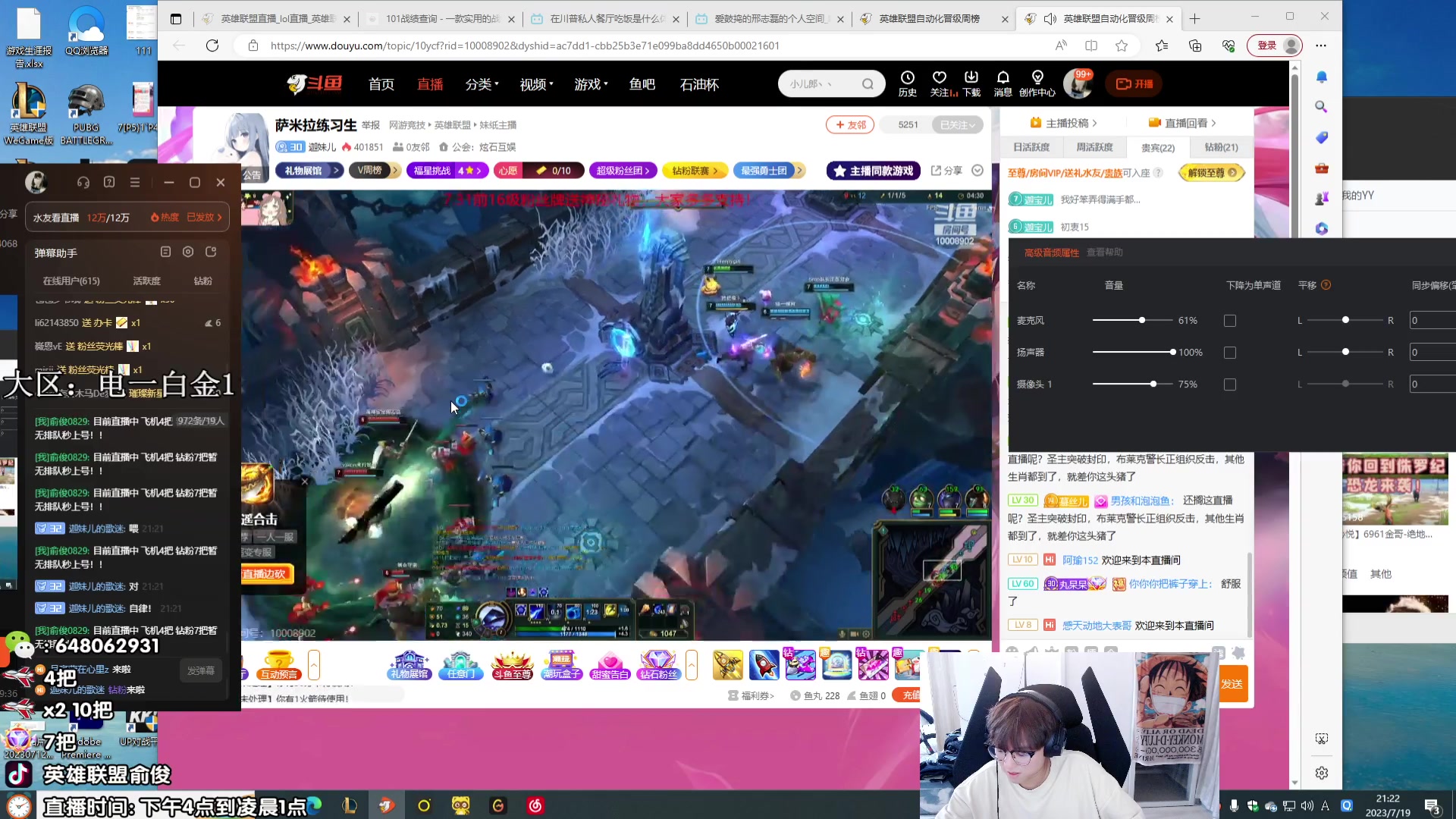1456x819 pixels.
Task: Open the 首页 navigation link
Action: (381, 84)
